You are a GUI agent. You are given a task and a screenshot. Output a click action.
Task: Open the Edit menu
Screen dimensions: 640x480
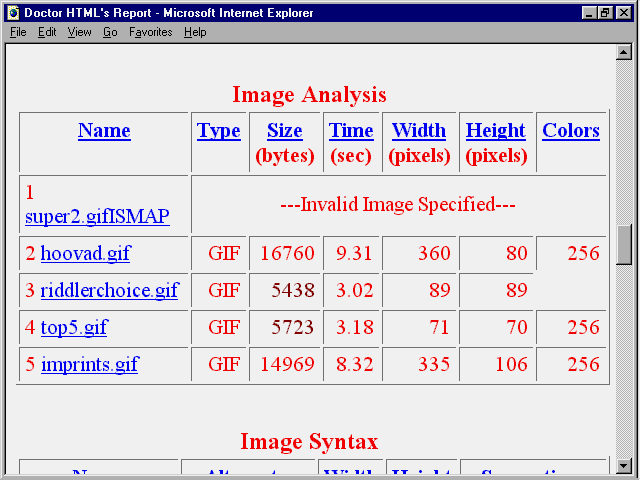tap(47, 32)
